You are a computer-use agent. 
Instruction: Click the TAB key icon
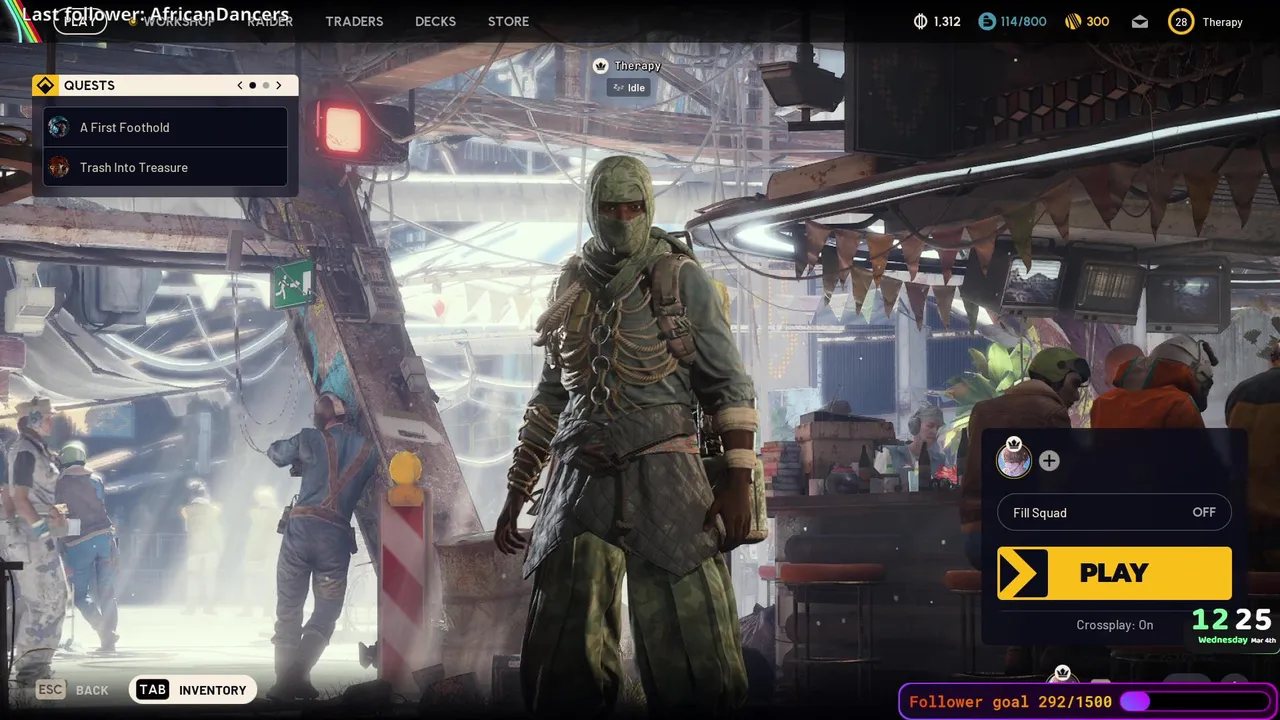coord(152,689)
